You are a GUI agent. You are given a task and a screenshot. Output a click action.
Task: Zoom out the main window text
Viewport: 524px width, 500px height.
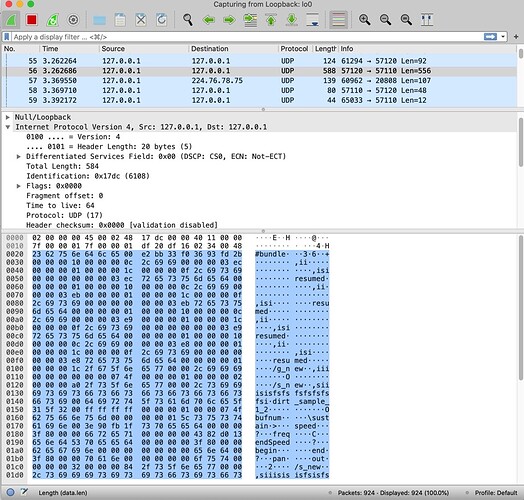pos(385,20)
